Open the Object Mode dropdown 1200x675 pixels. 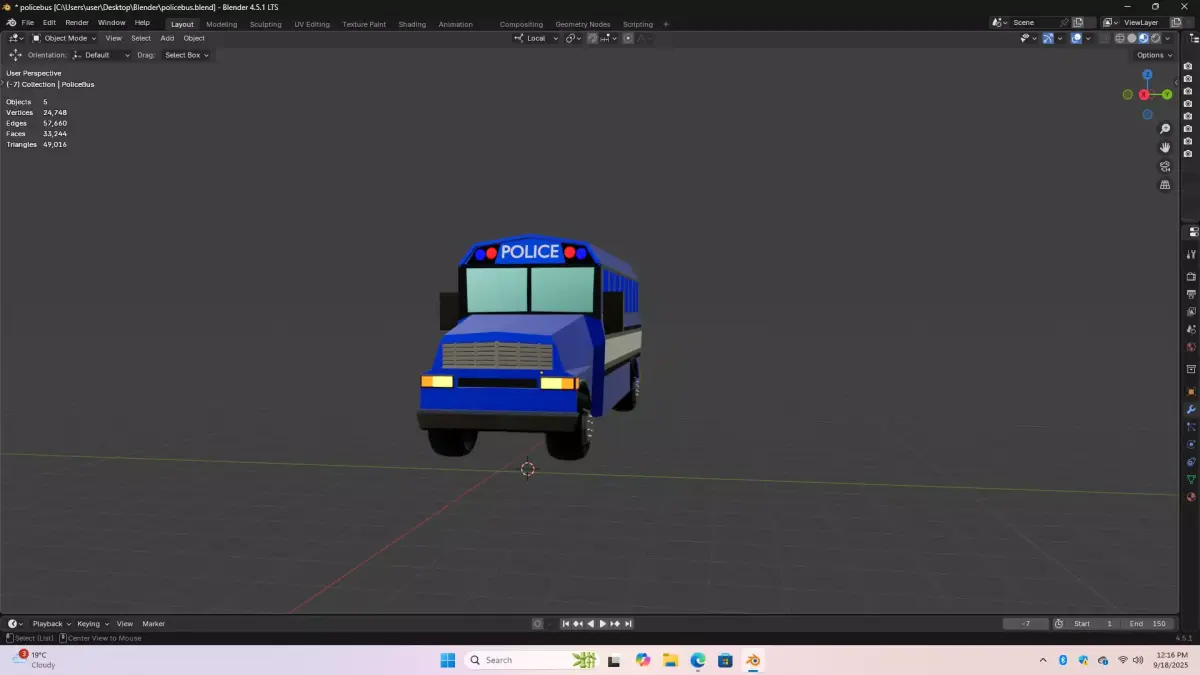click(x=65, y=38)
